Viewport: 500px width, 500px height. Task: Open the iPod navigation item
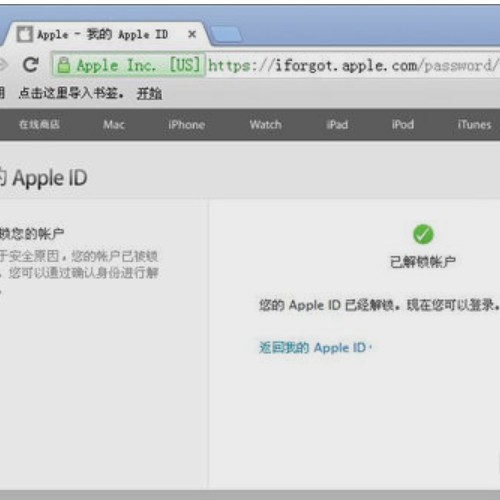point(403,125)
